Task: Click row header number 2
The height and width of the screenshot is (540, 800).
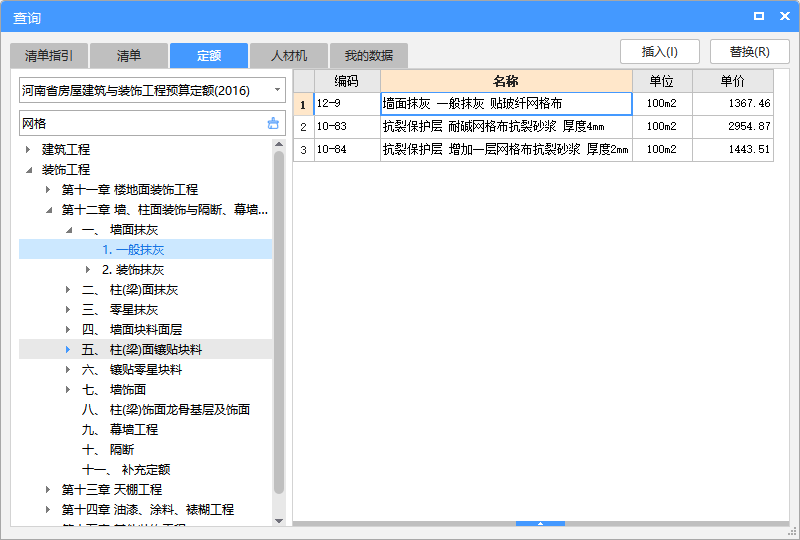Action: pos(304,127)
